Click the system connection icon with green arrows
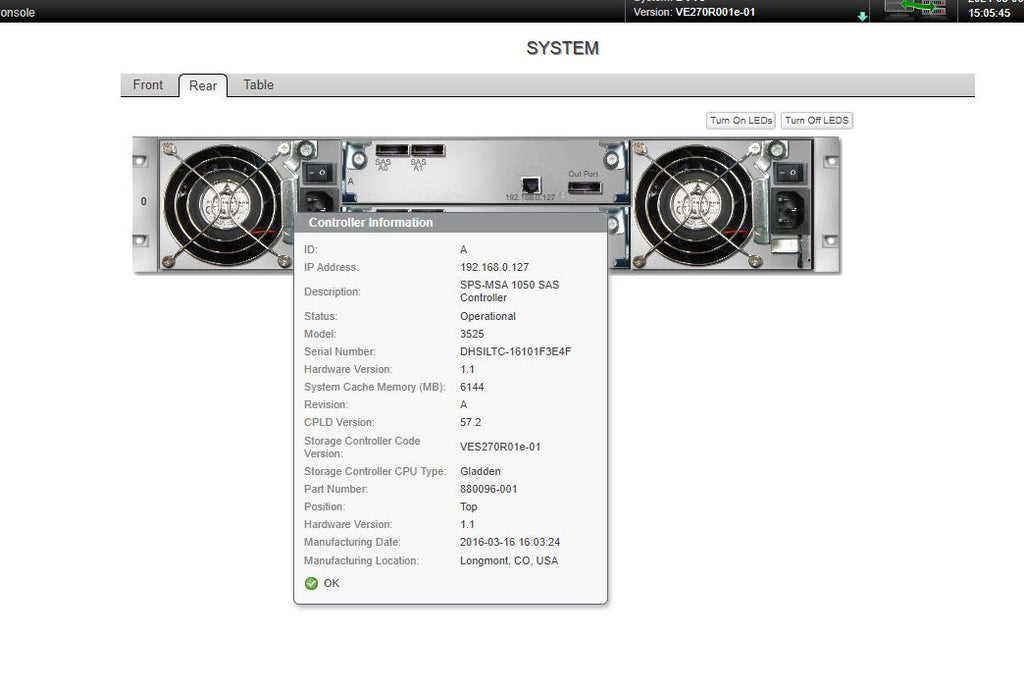 tap(914, 8)
